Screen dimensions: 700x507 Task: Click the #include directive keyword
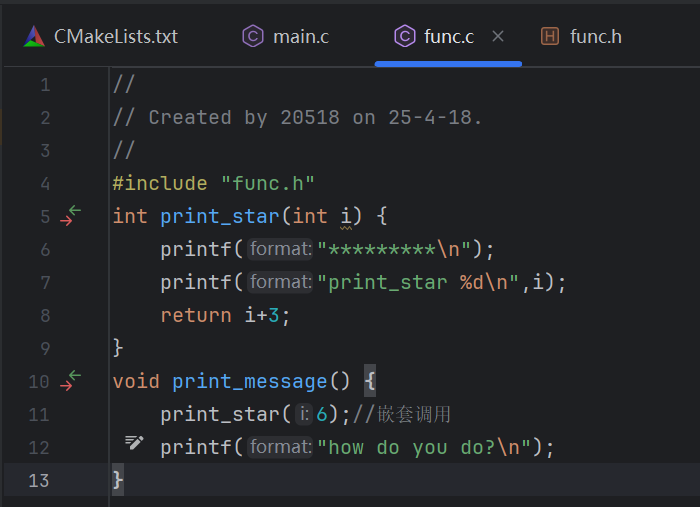(x=160, y=183)
